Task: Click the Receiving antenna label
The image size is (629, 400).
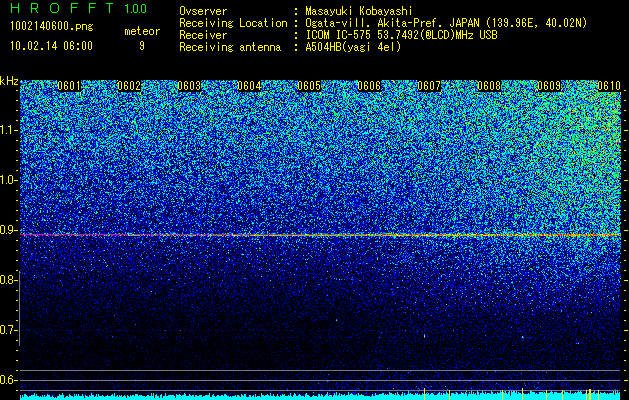Action: pos(230,47)
